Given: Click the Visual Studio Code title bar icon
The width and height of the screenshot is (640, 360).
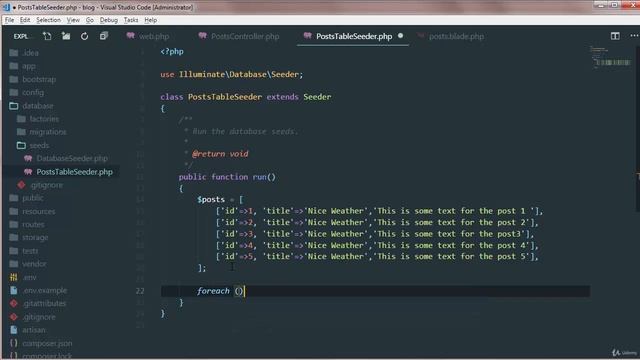Looking at the screenshot, I should coord(6,7).
